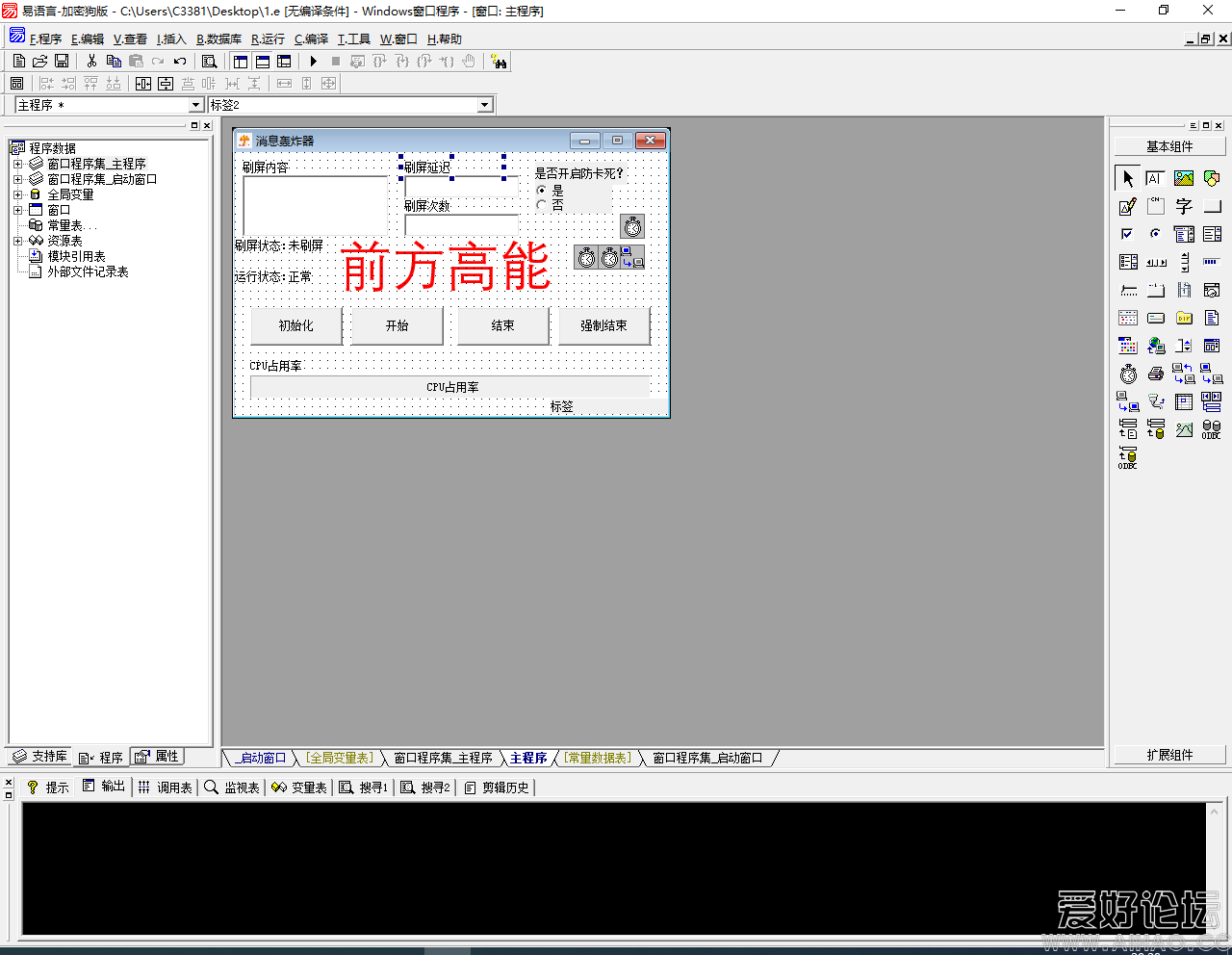1232x955 pixels.
Task: Open the 标签2 component dropdown
Action: [x=485, y=105]
